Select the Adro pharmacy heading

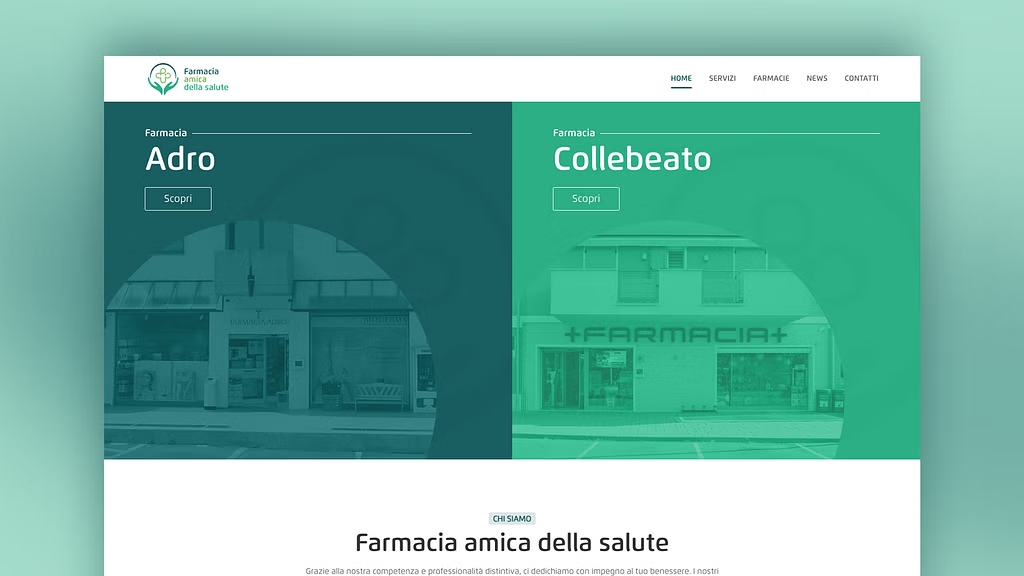[x=180, y=159]
